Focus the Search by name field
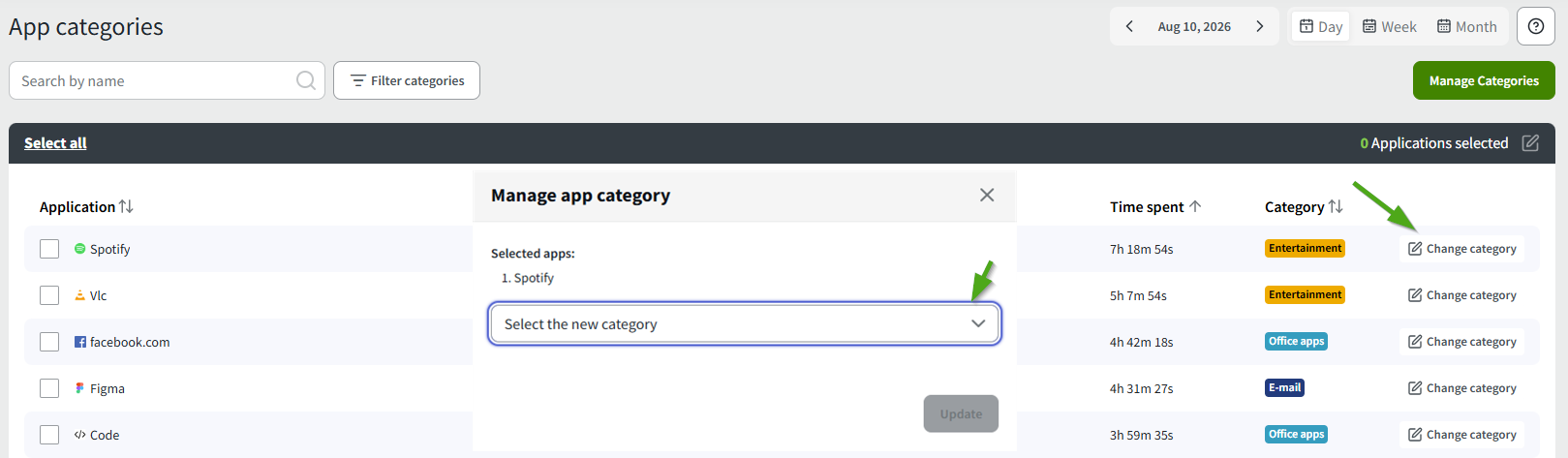The height and width of the screenshot is (458, 1568). 155,80
